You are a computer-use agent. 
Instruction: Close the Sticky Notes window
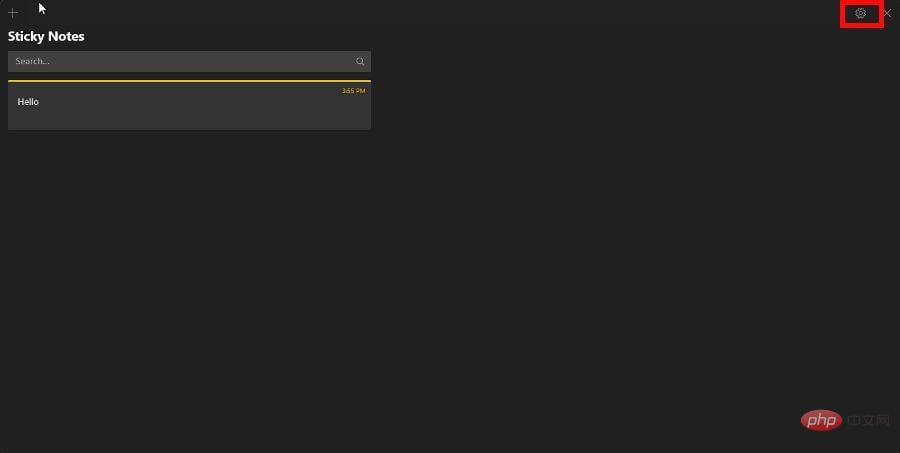[887, 13]
